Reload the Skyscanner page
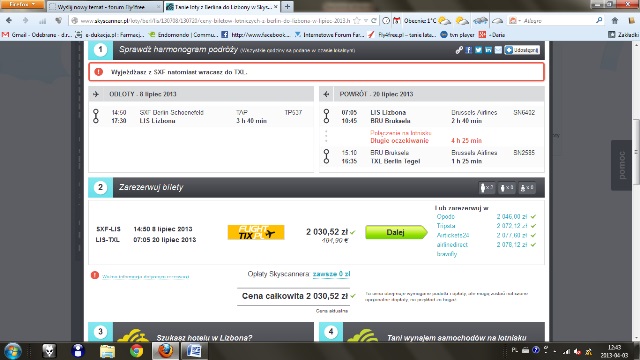Screen dimensions: 640x360 coord(373,20)
